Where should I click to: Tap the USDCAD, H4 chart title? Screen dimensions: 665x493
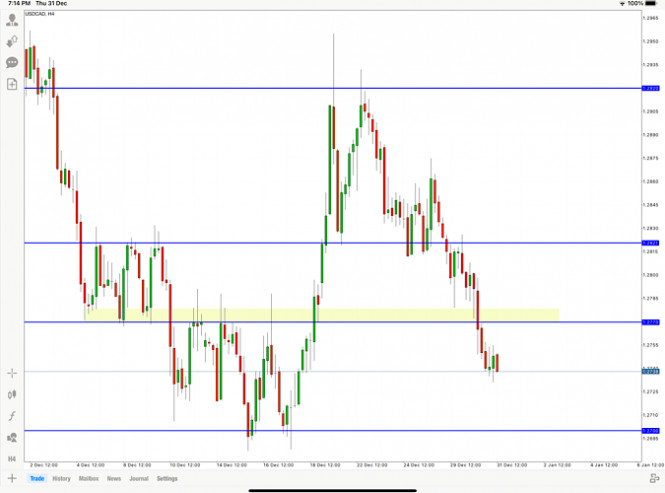(x=40, y=14)
